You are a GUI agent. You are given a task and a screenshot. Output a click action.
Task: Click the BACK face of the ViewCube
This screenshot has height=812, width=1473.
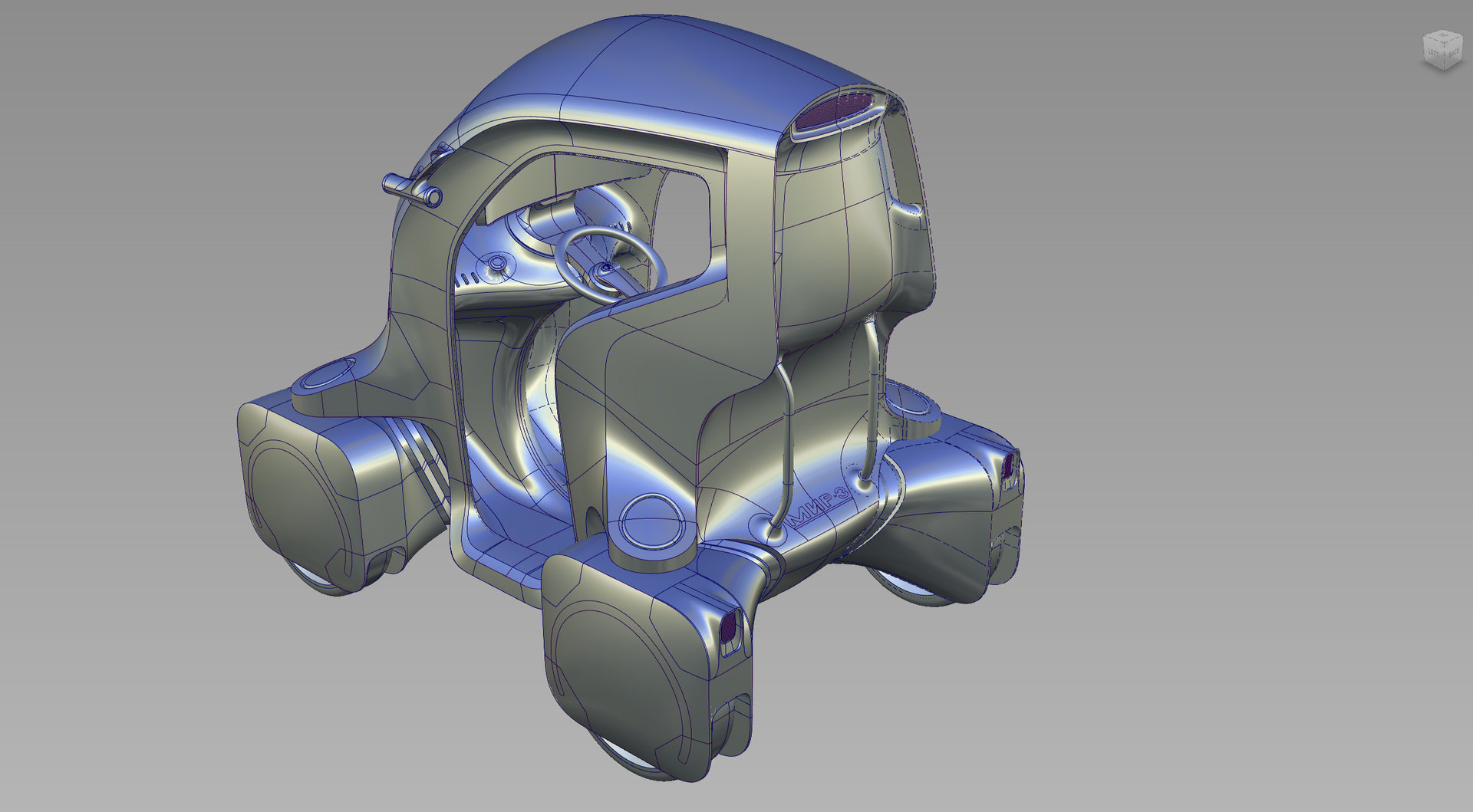click(x=1454, y=53)
